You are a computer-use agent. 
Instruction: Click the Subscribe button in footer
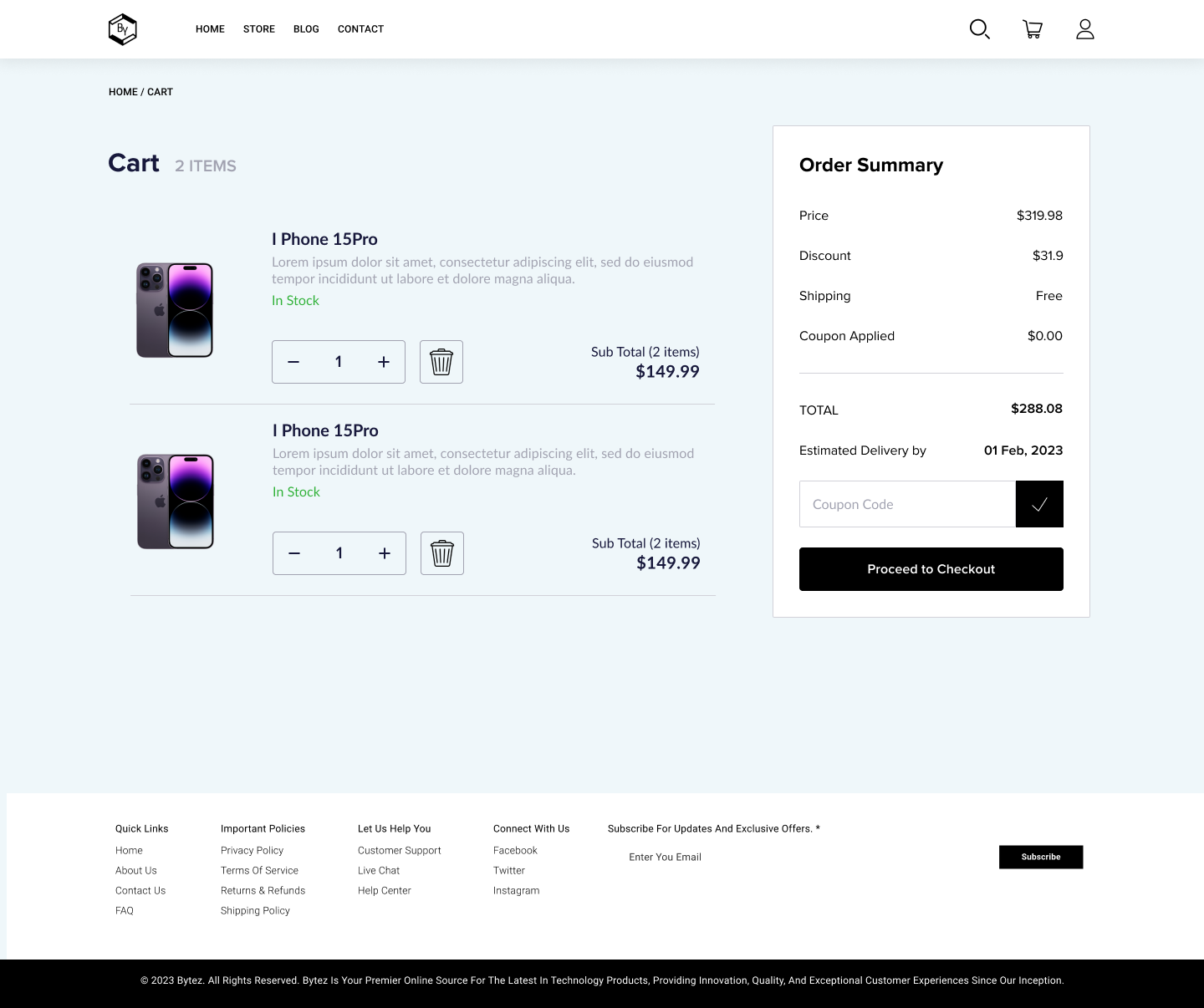(1041, 857)
